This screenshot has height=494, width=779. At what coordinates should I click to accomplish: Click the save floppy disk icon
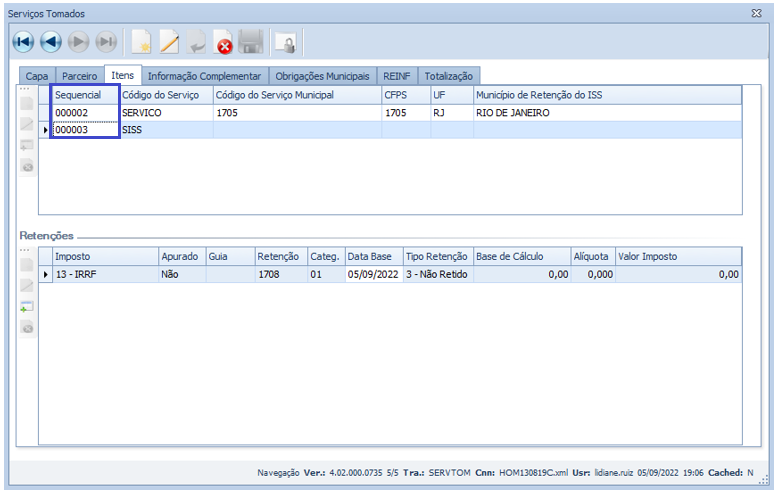coord(251,42)
